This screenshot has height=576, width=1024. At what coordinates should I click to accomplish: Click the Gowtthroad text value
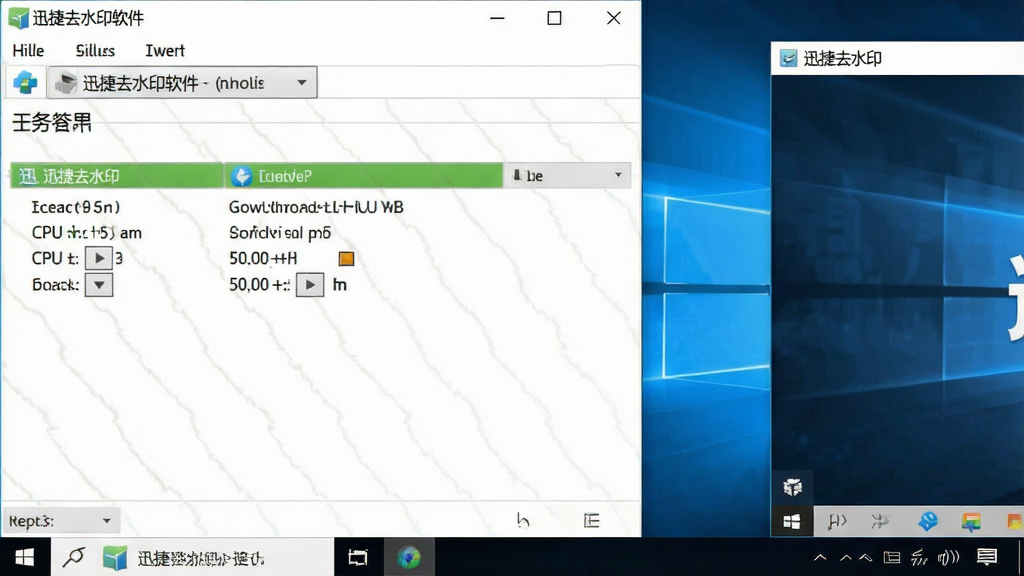click(316, 207)
